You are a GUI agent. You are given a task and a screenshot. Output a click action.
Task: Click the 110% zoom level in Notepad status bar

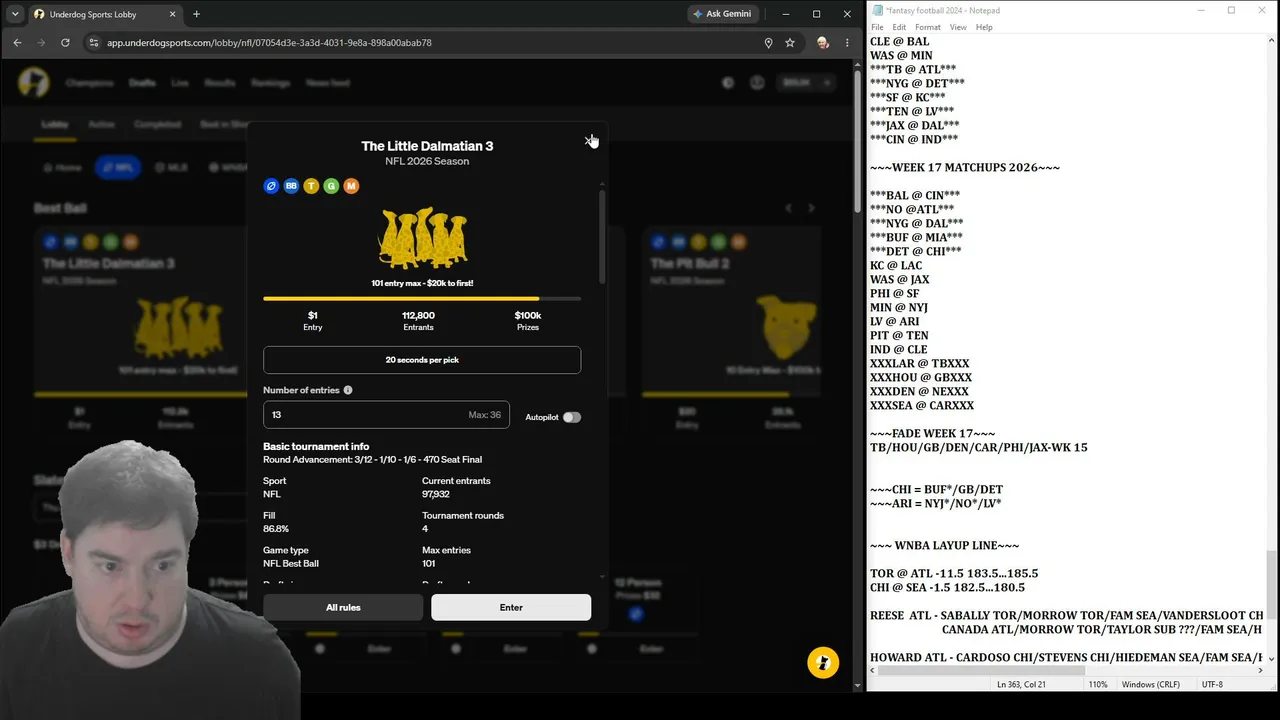coord(1098,685)
